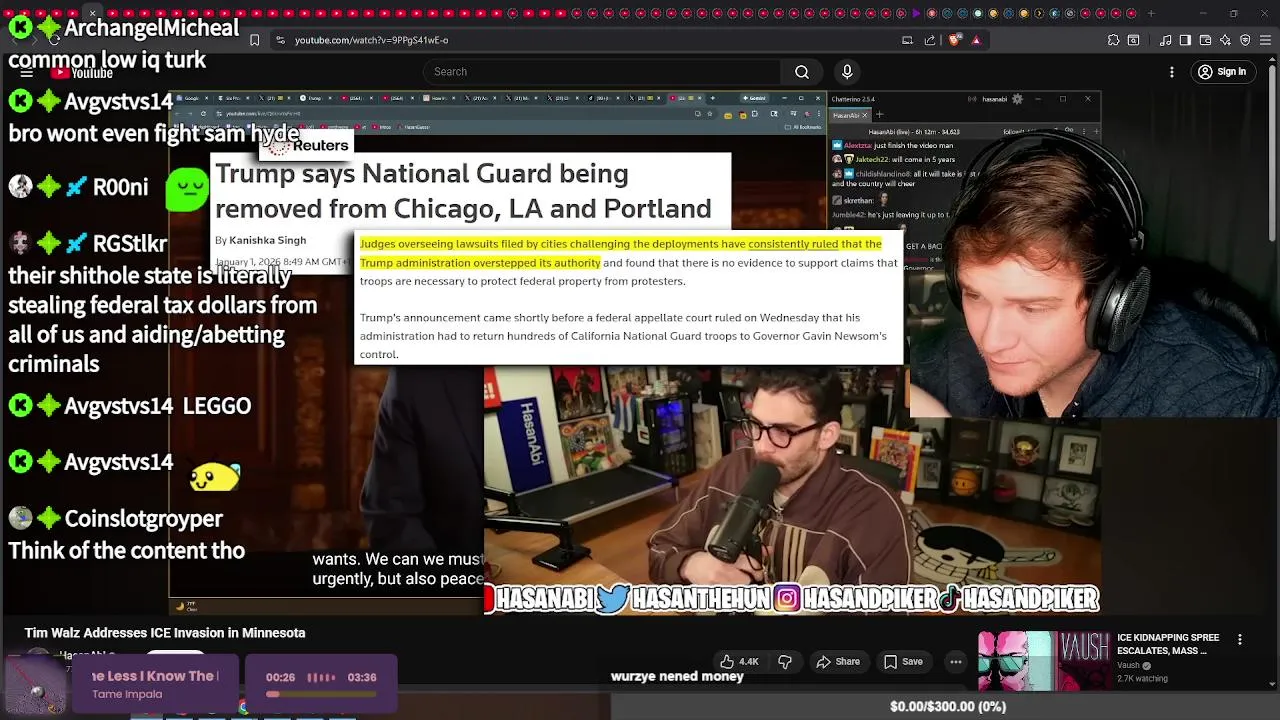This screenshot has width=1280, height=720.
Task: Seek the Tame Impala song progress bar
Action: (x=321, y=693)
